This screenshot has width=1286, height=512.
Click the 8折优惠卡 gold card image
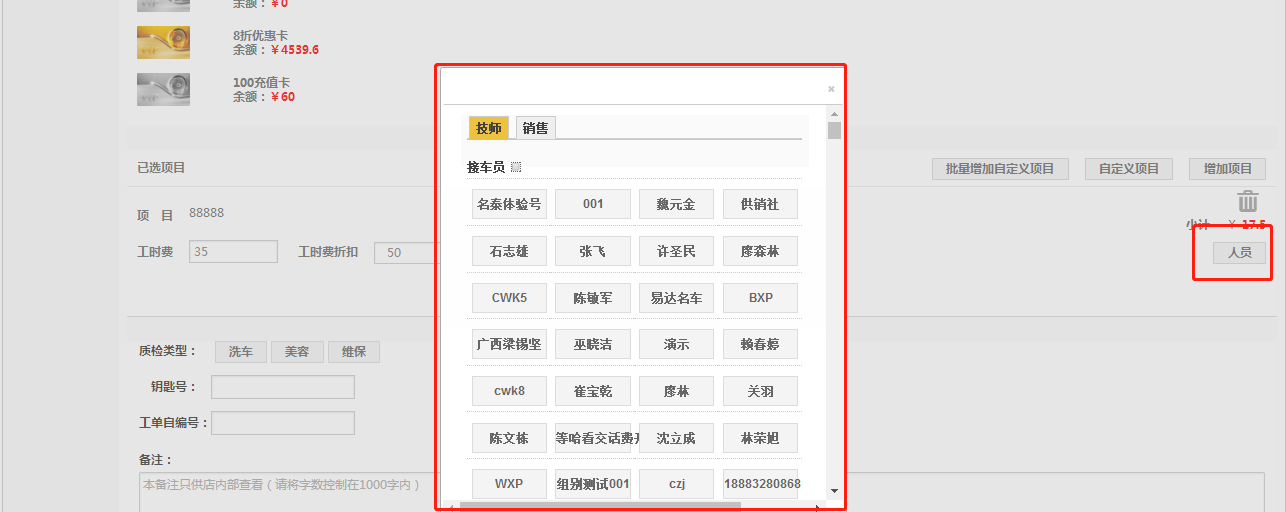click(x=163, y=42)
